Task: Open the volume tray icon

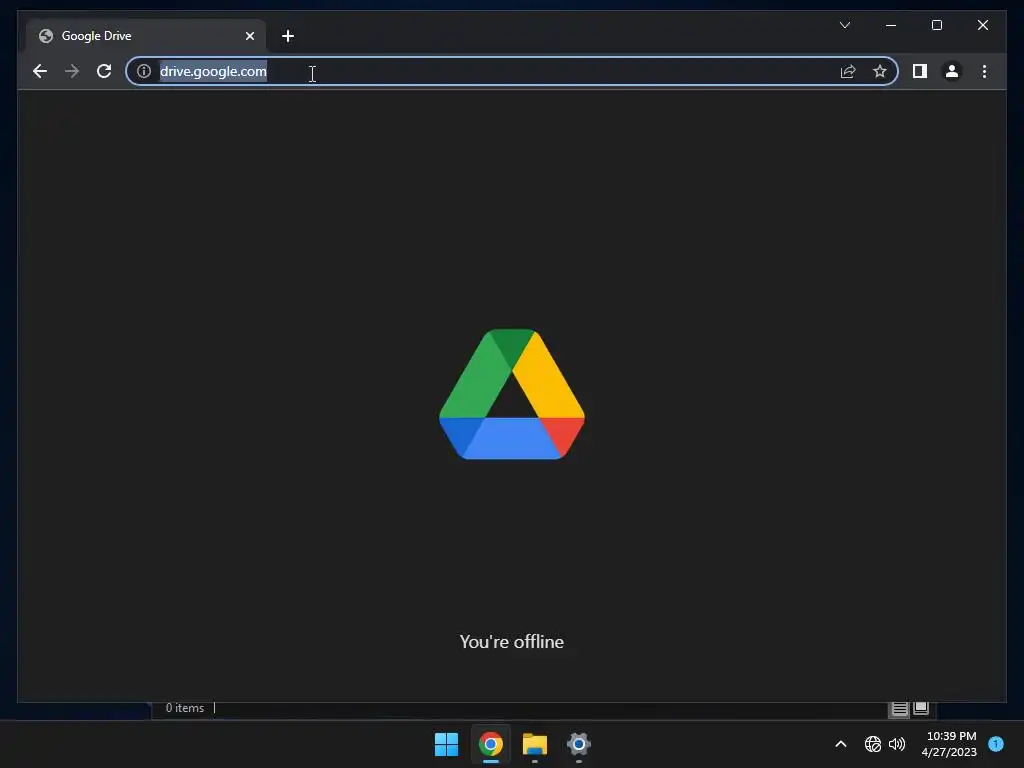Action: [897, 744]
